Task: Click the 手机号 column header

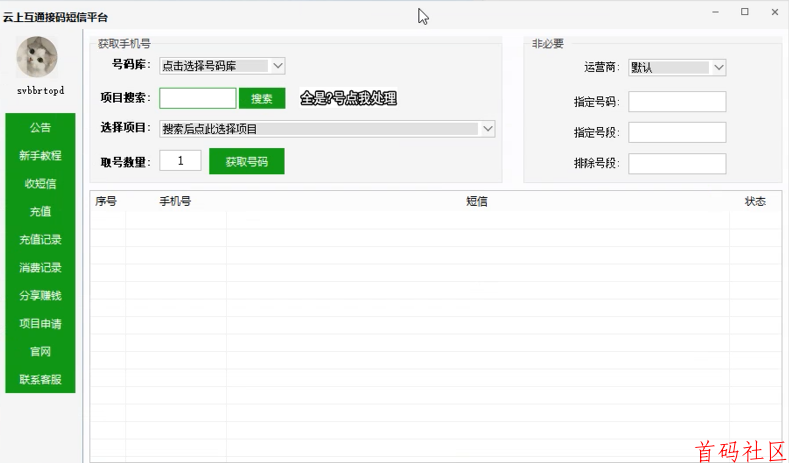Action: [175, 201]
